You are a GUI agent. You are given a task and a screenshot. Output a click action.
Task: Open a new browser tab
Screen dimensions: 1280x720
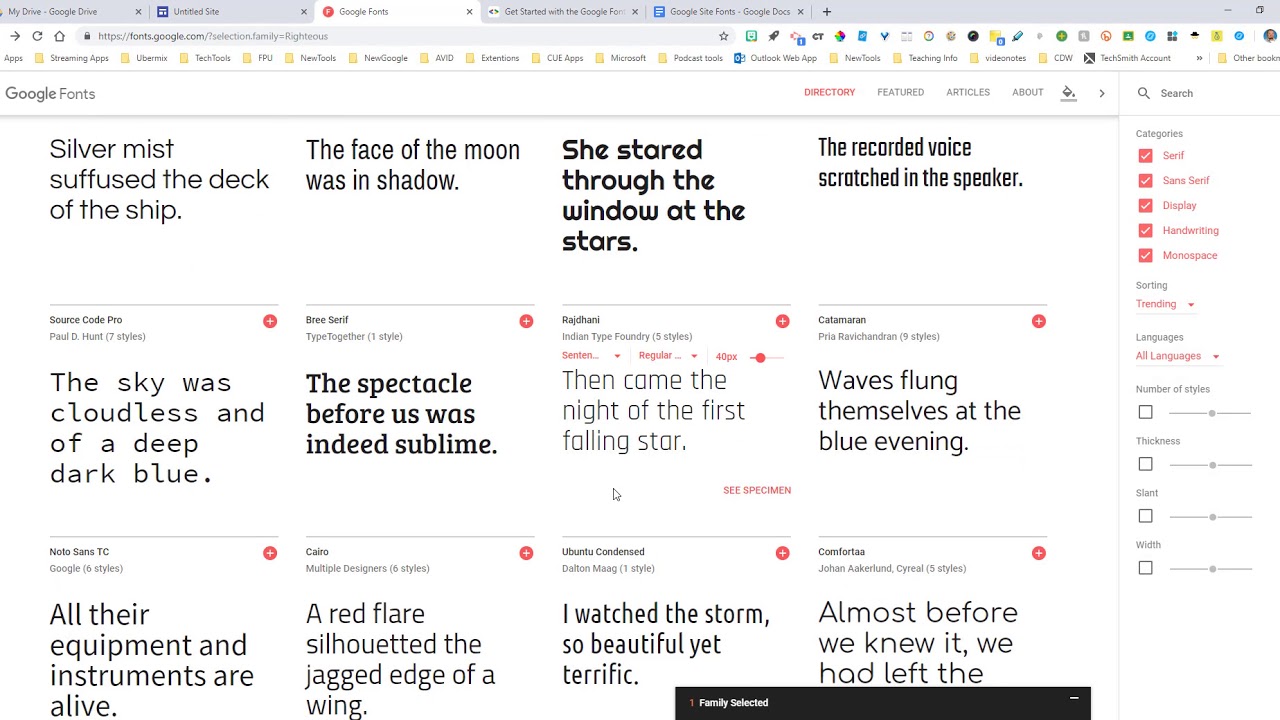point(826,12)
